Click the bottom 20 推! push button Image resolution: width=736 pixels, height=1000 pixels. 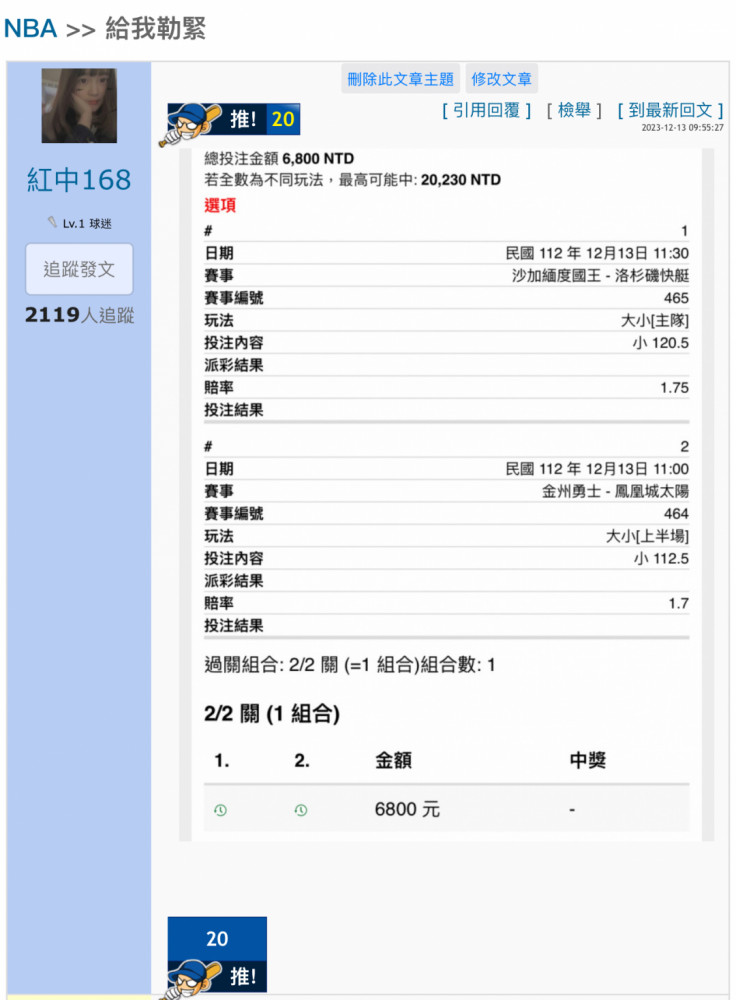click(217, 957)
